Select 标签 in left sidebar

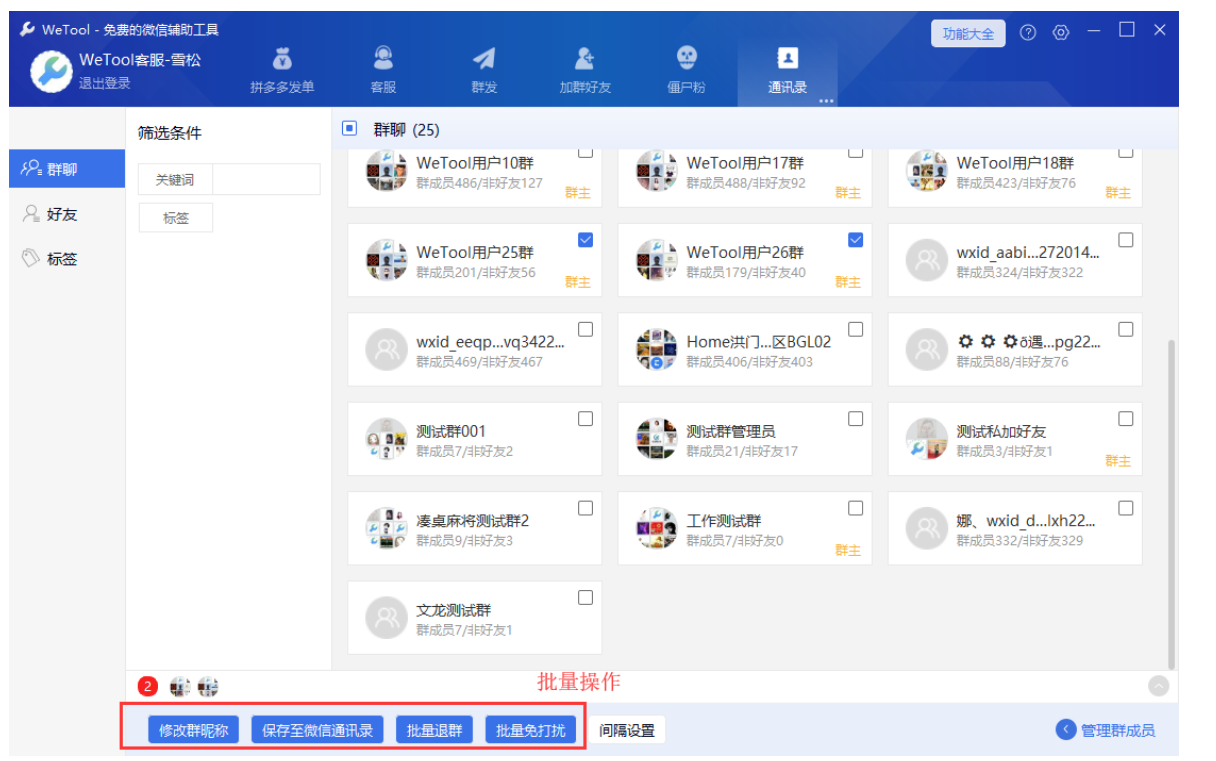tap(67, 259)
